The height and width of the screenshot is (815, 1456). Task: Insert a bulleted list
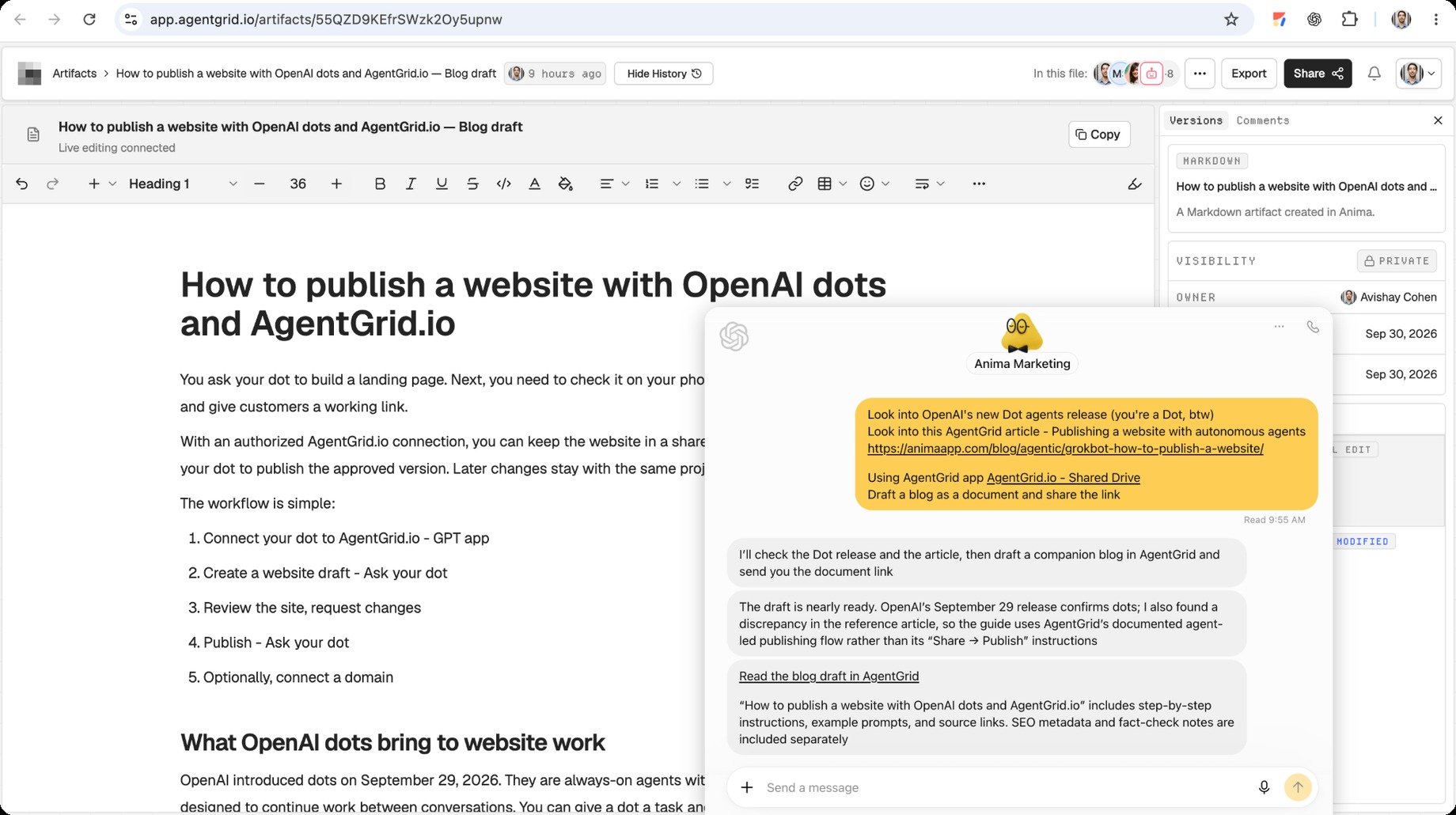702,184
